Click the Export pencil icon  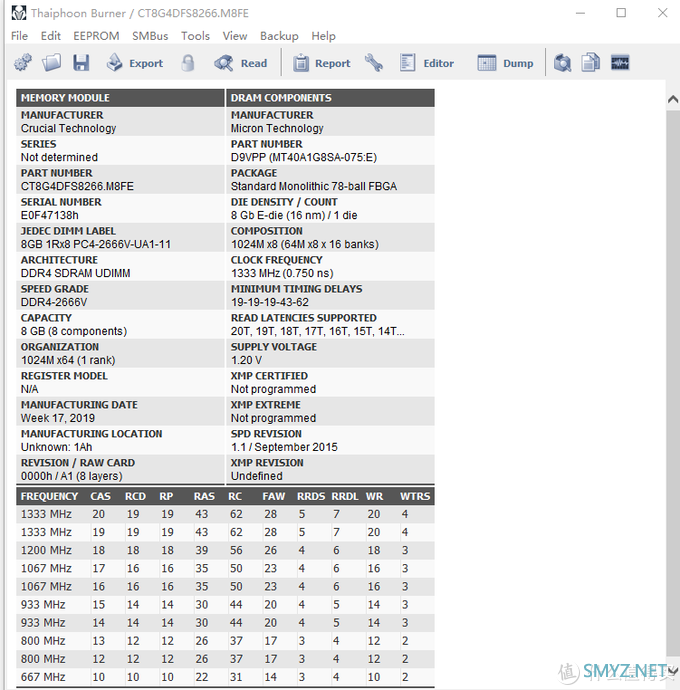(x=114, y=63)
